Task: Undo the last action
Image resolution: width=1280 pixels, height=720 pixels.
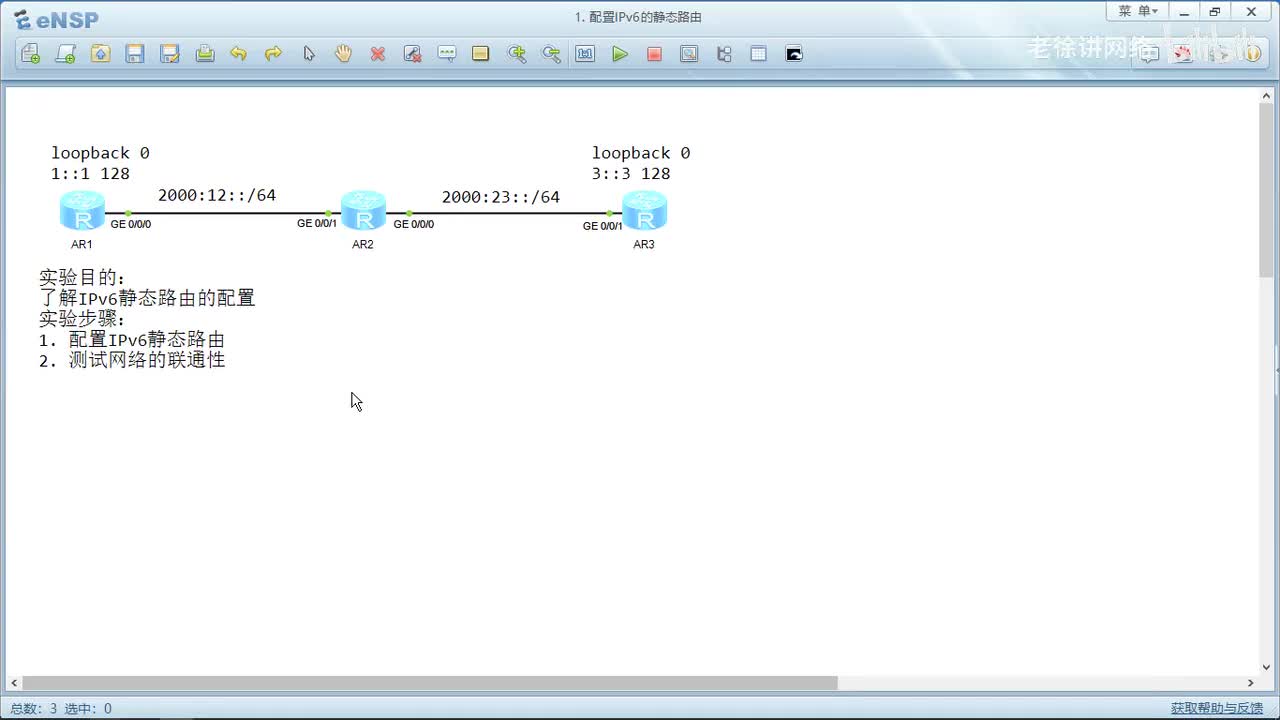Action: coord(238,54)
